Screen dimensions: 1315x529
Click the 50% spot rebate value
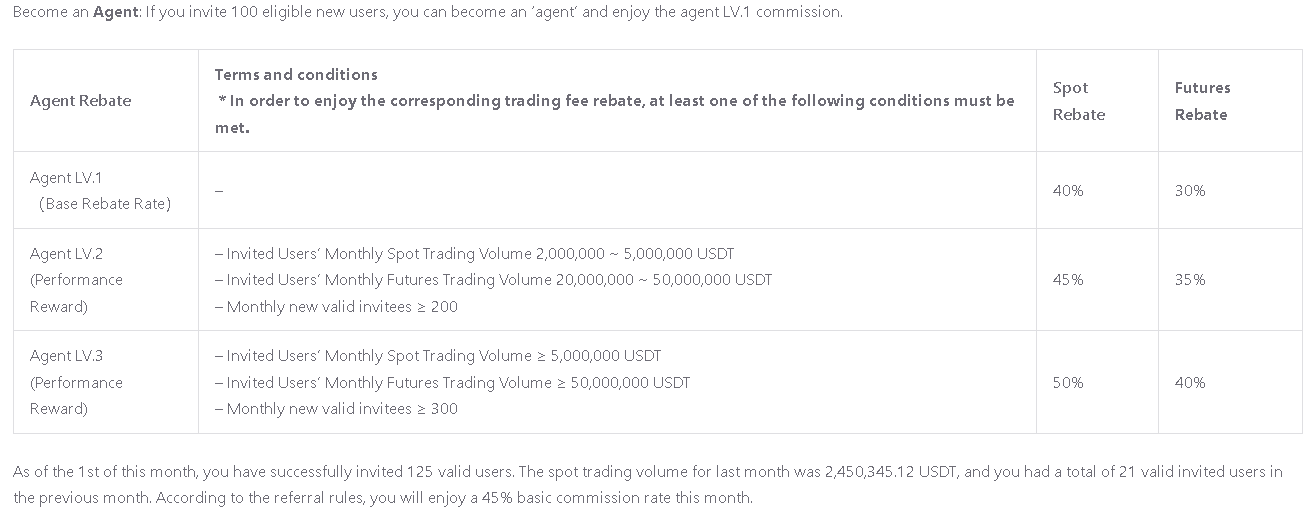1067,383
